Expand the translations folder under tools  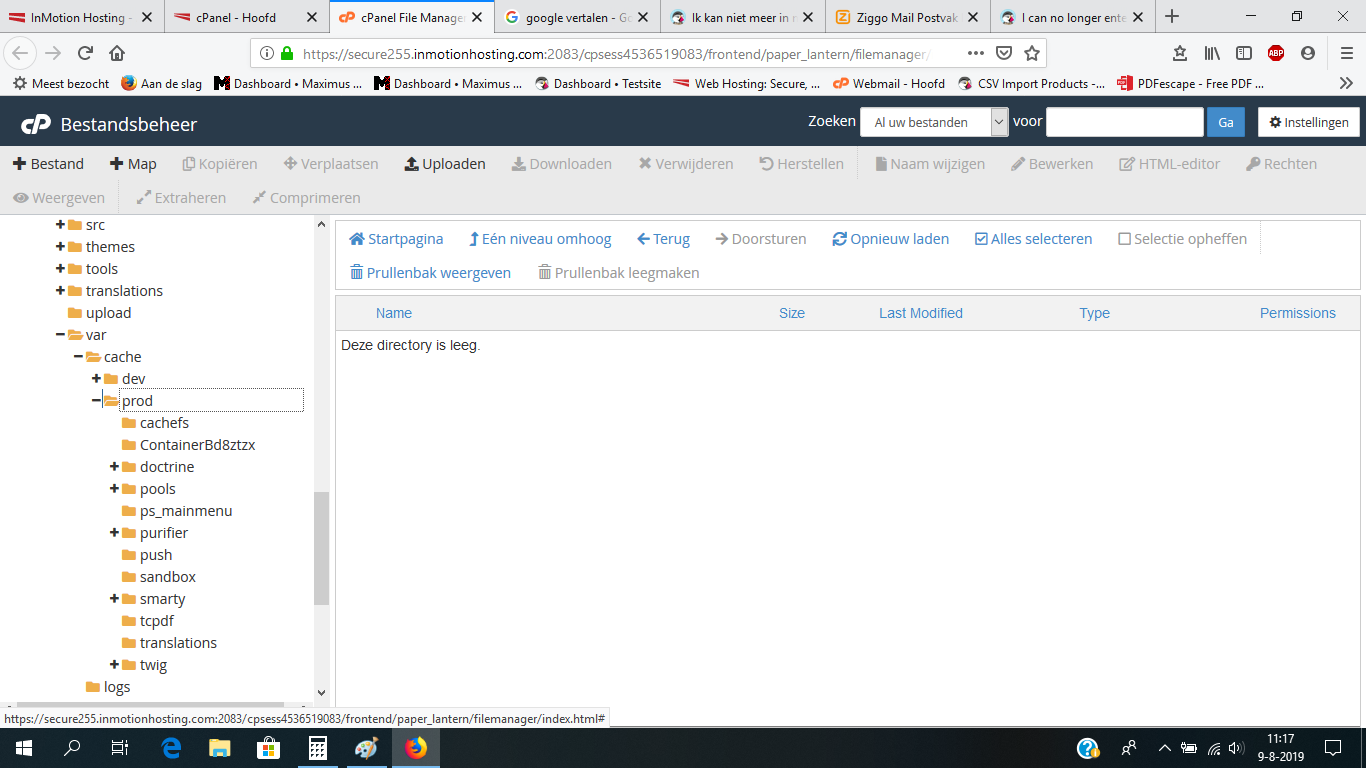click(61, 291)
